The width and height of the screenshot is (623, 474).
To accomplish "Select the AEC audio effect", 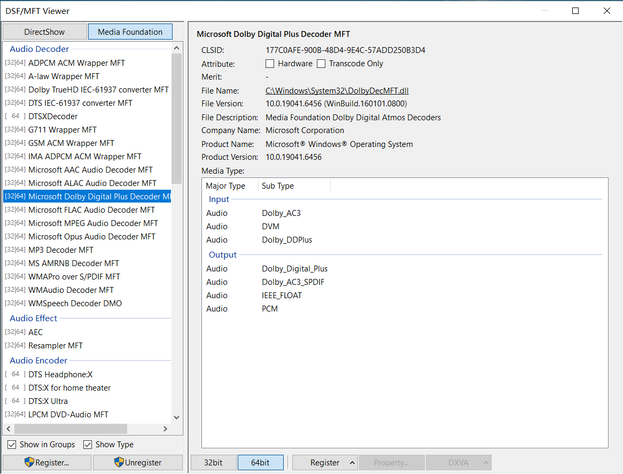I will (x=87, y=332).
